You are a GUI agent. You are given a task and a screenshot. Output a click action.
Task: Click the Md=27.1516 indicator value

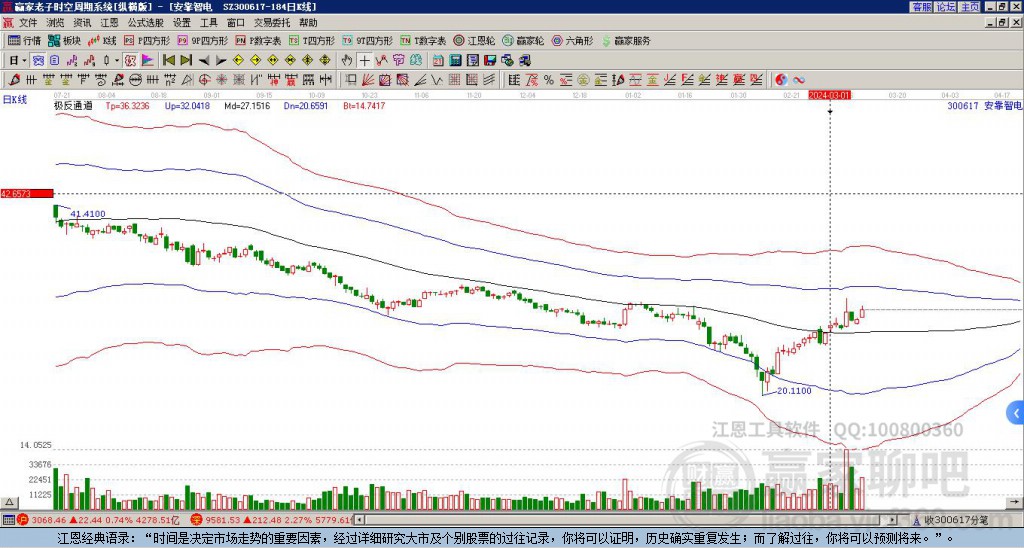coord(247,106)
